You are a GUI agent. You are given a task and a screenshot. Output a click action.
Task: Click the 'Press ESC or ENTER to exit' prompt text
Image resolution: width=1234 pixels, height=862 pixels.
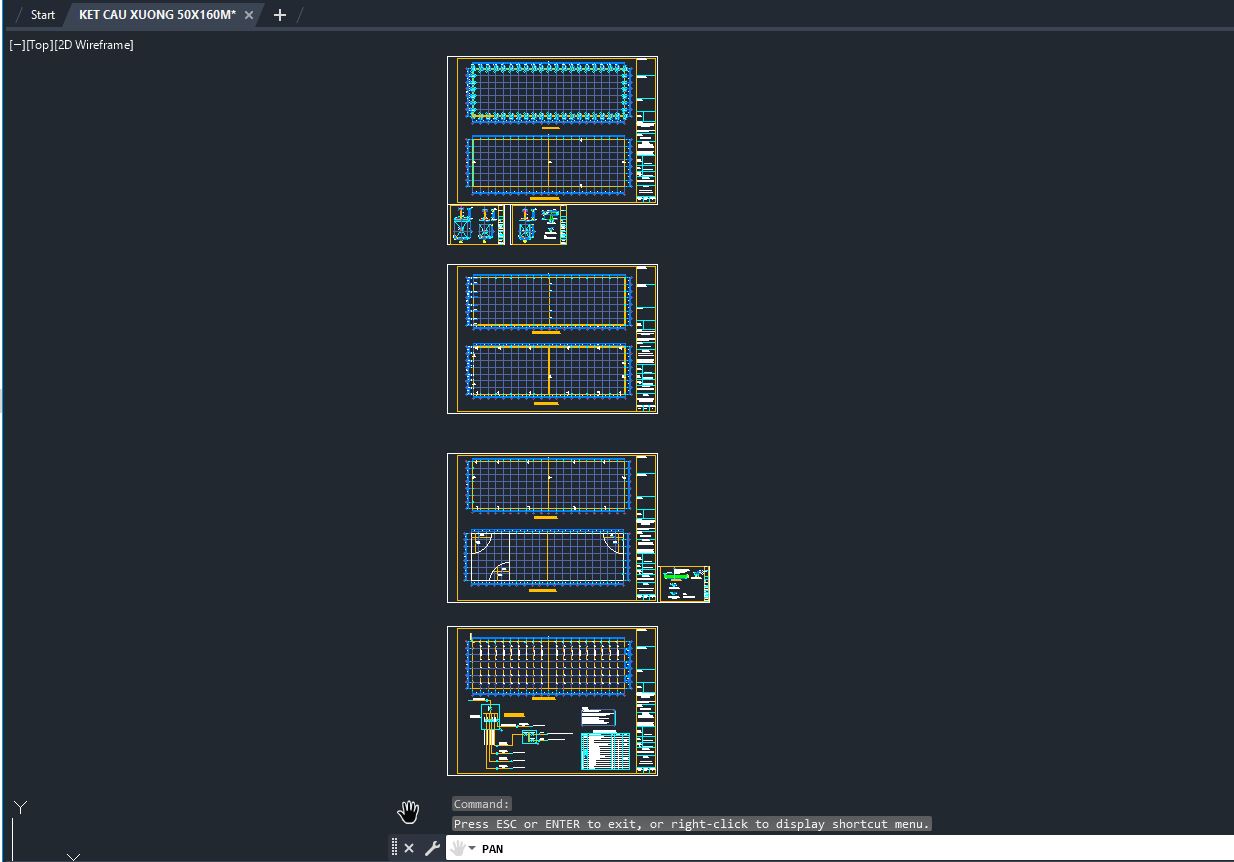[692, 824]
